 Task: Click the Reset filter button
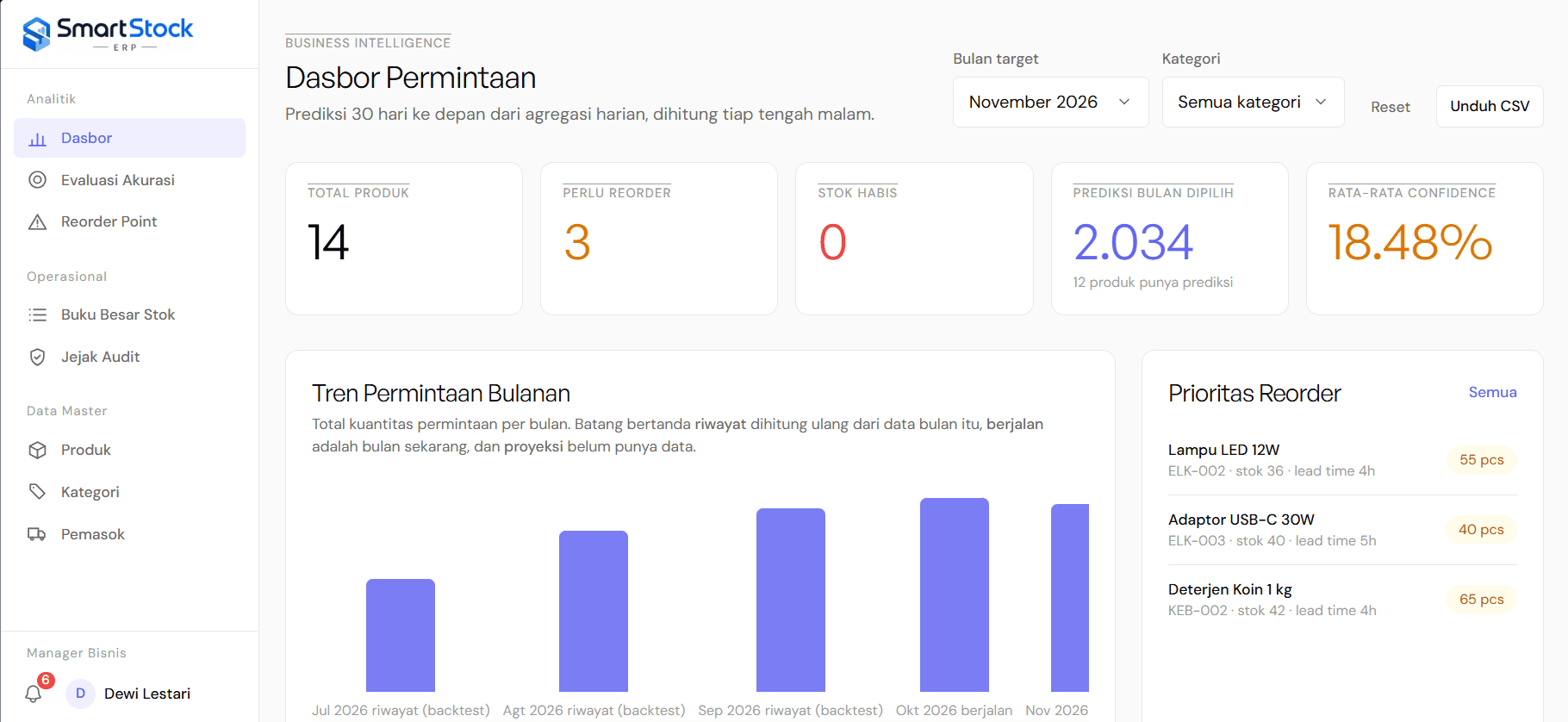[x=1391, y=107]
